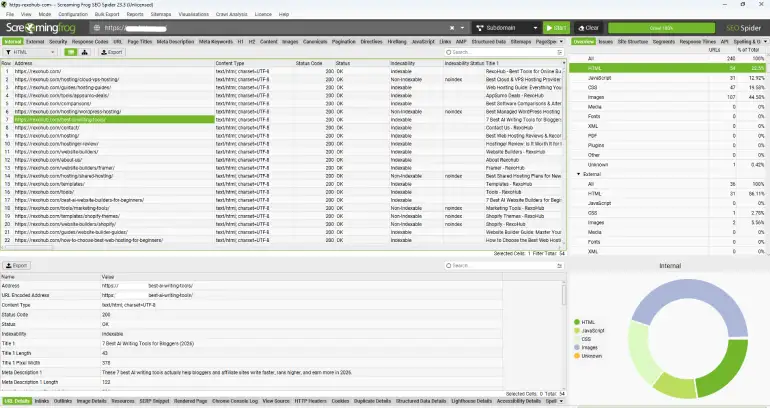The image size is (770, 408).
Task: Open the Internal tab
Action: point(13,42)
